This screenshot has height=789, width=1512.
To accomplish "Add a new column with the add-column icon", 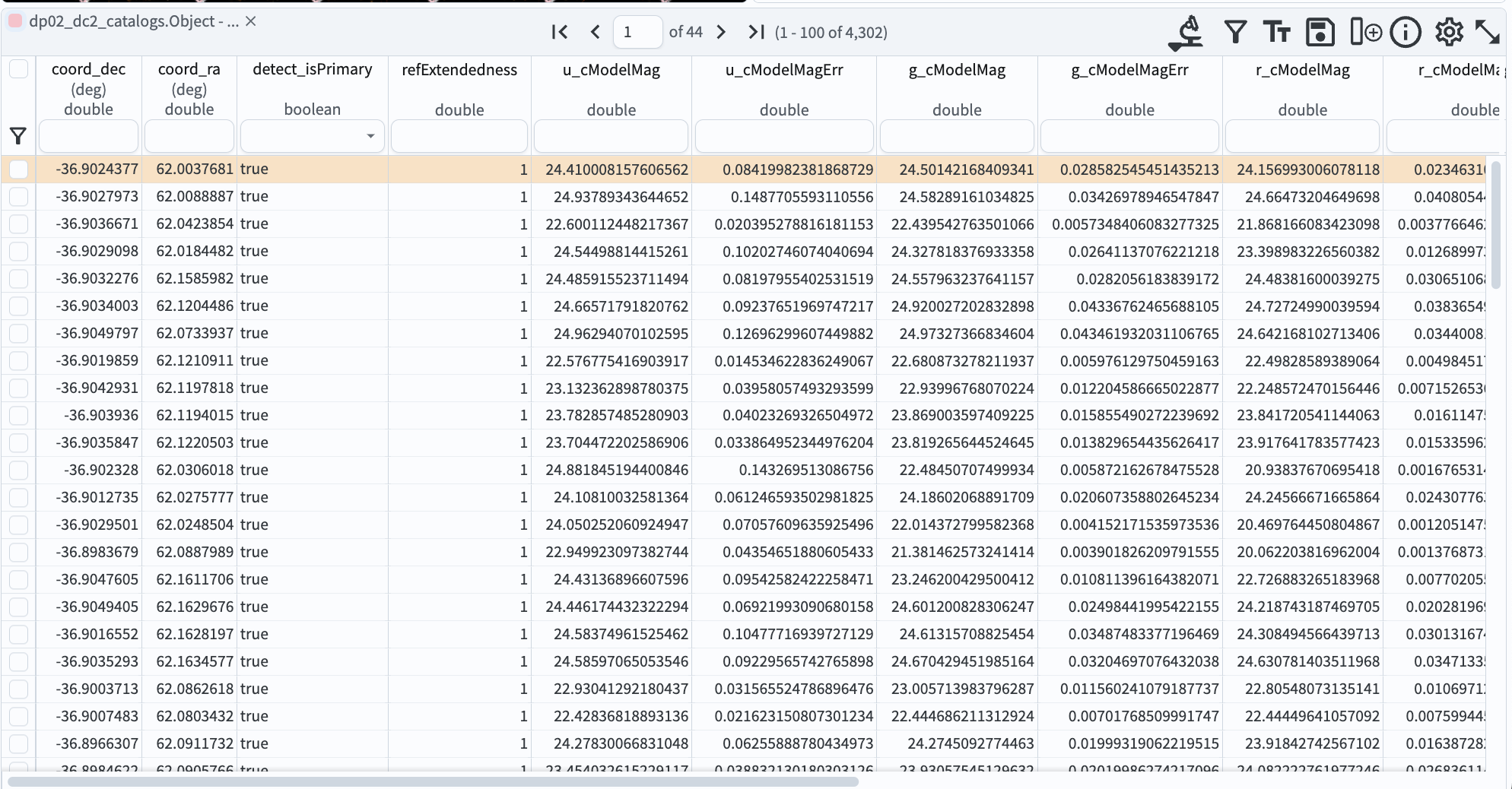I will point(1364,32).
